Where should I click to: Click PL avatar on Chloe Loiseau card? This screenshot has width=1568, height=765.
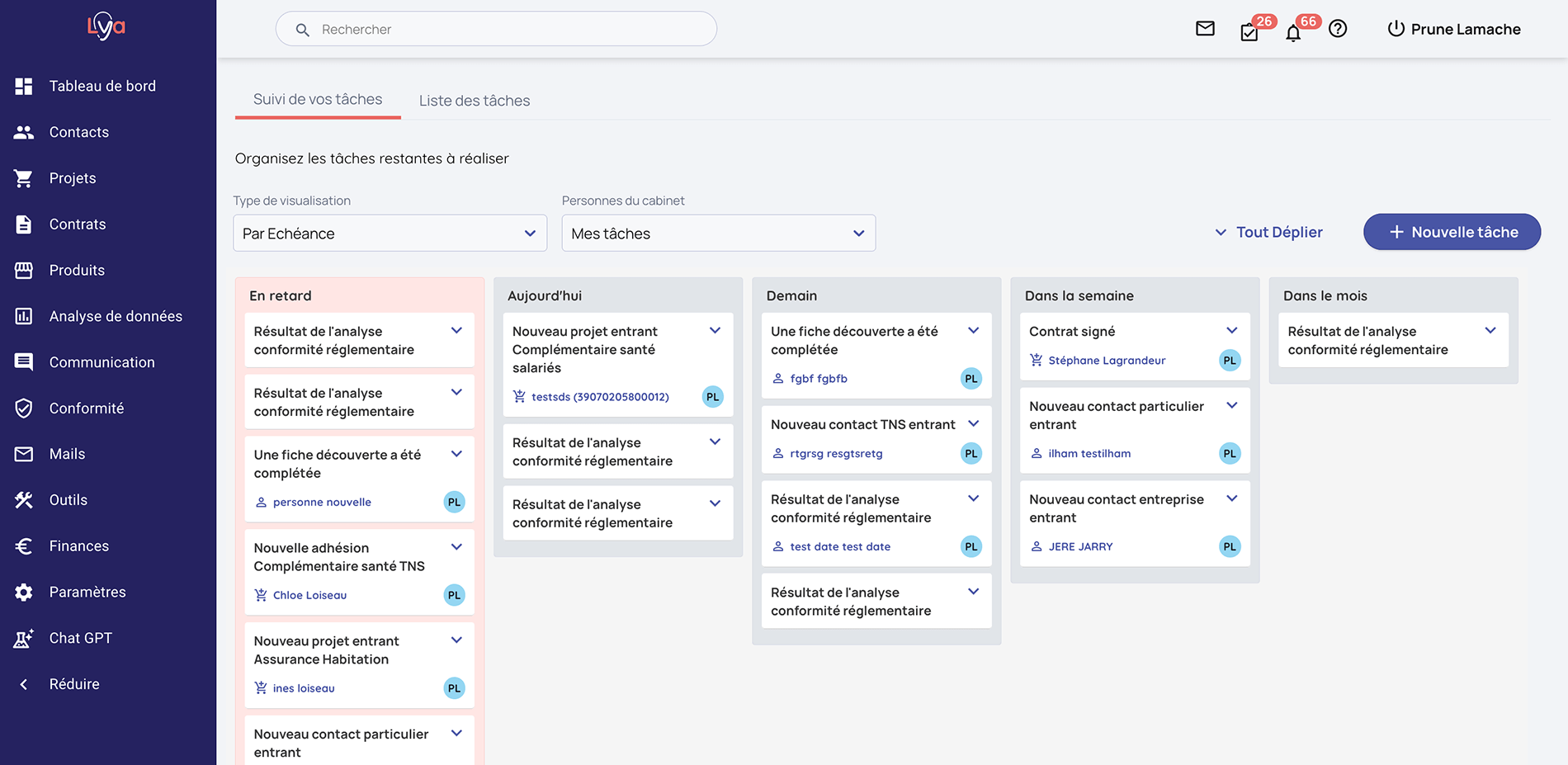click(454, 596)
